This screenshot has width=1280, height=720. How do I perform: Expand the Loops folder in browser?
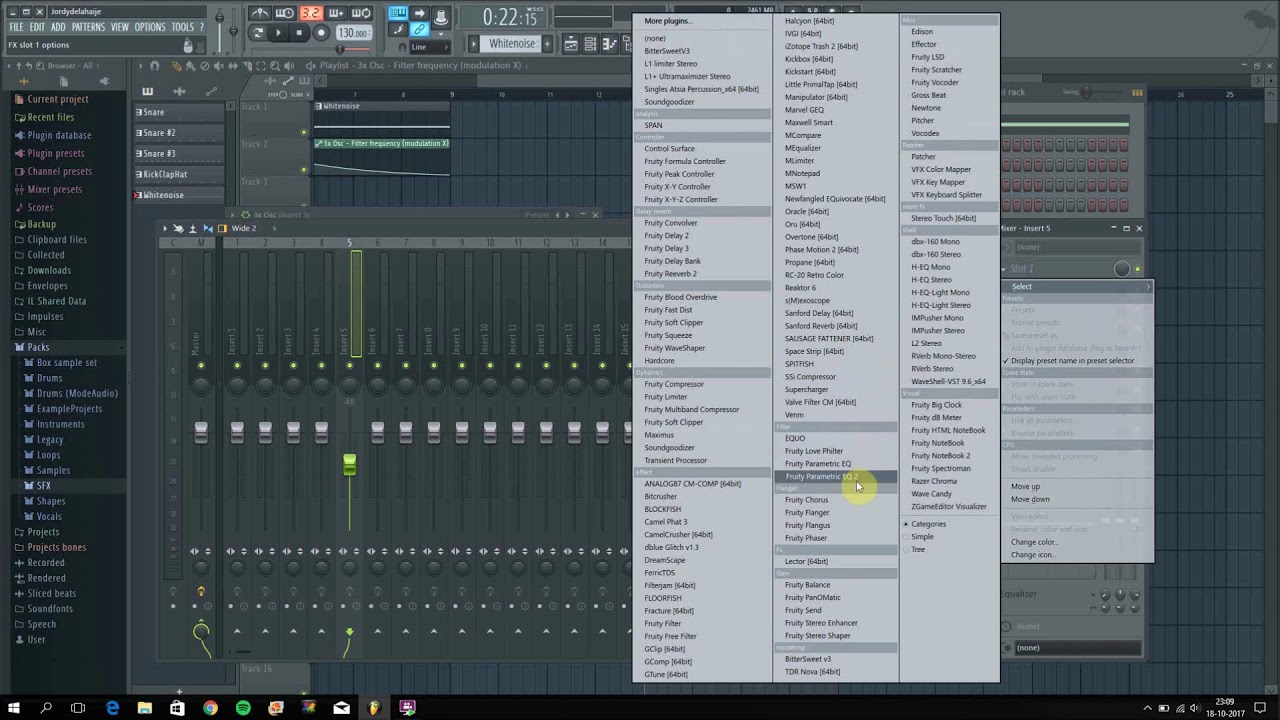(x=48, y=455)
